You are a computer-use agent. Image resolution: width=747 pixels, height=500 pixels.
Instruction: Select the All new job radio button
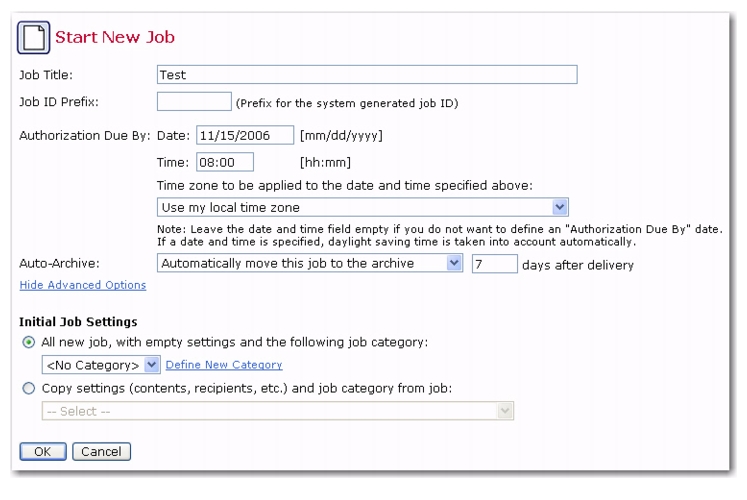[x=29, y=342]
